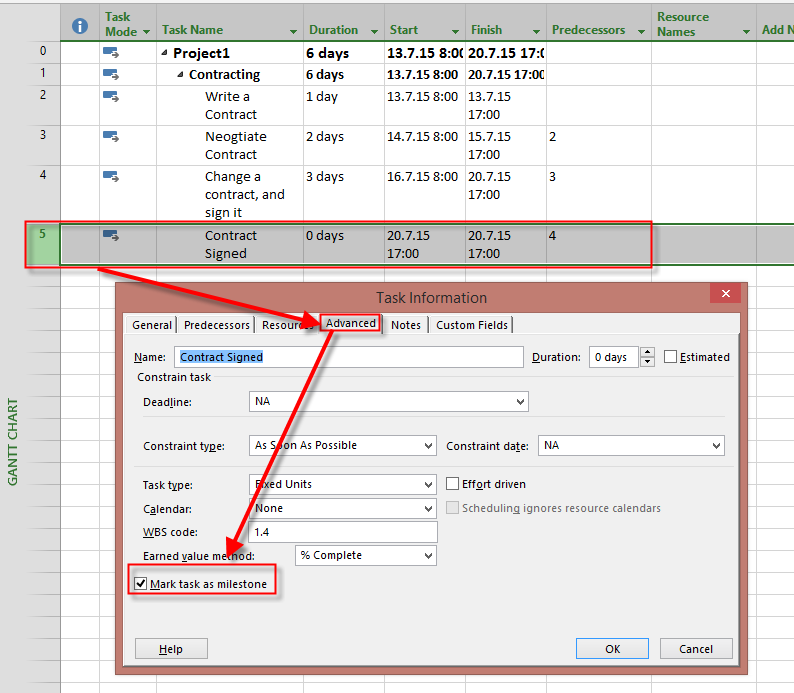This screenshot has height=693, width=794.
Task: Collapse the Project1 summary task
Action: [x=165, y=53]
